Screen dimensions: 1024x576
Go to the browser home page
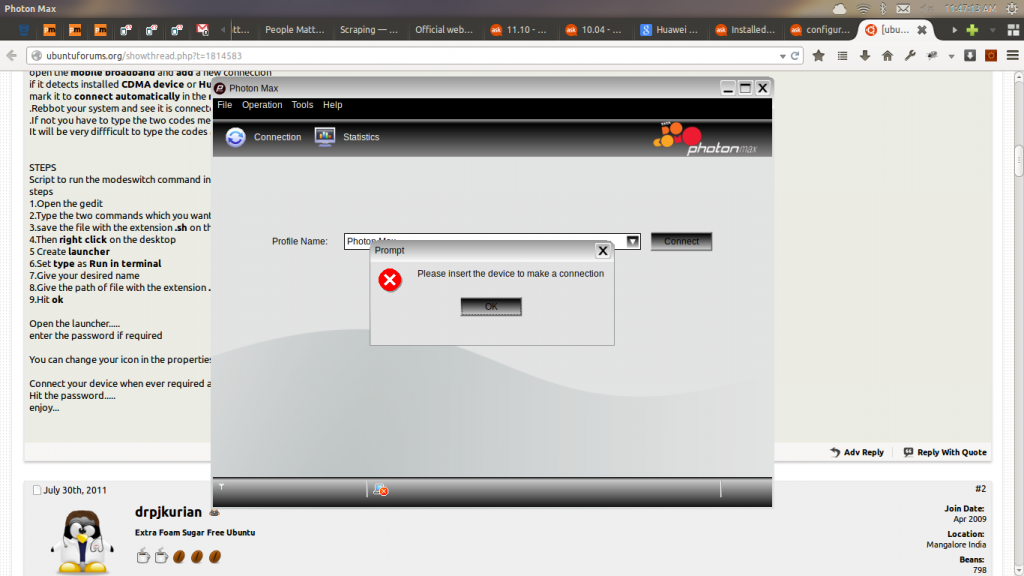click(887, 56)
